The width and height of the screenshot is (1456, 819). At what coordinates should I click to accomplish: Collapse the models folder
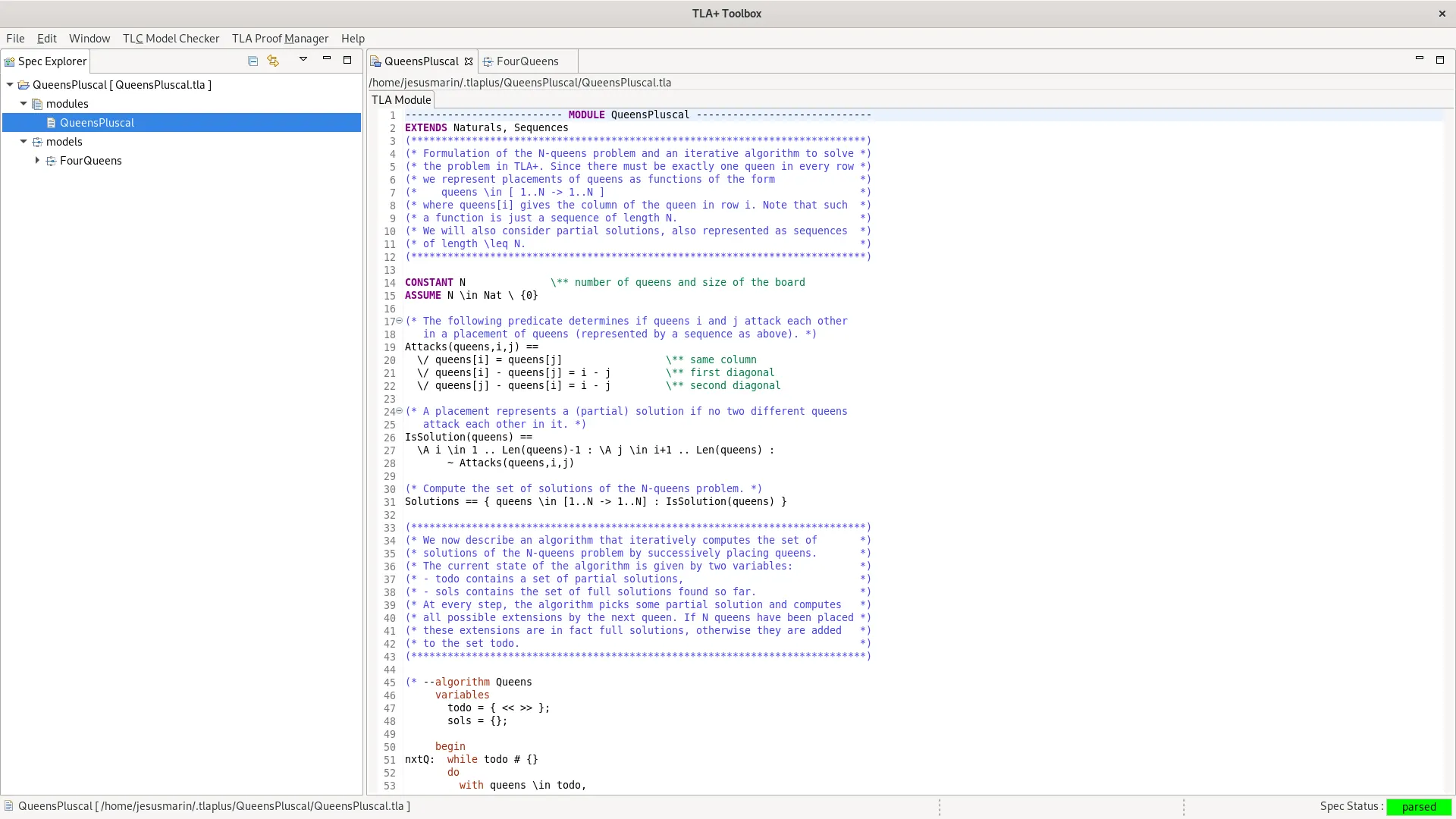[x=24, y=142]
